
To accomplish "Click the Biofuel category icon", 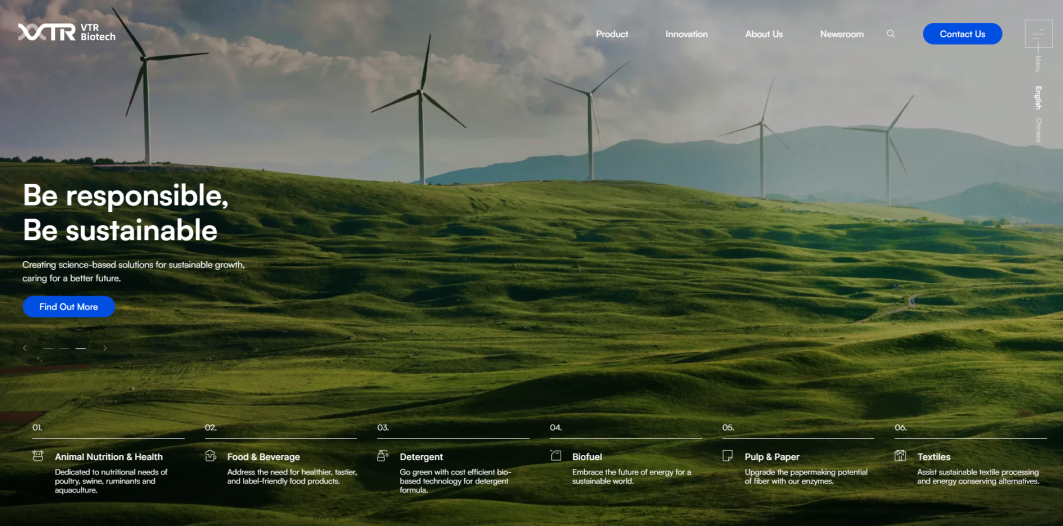I will [x=555, y=456].
